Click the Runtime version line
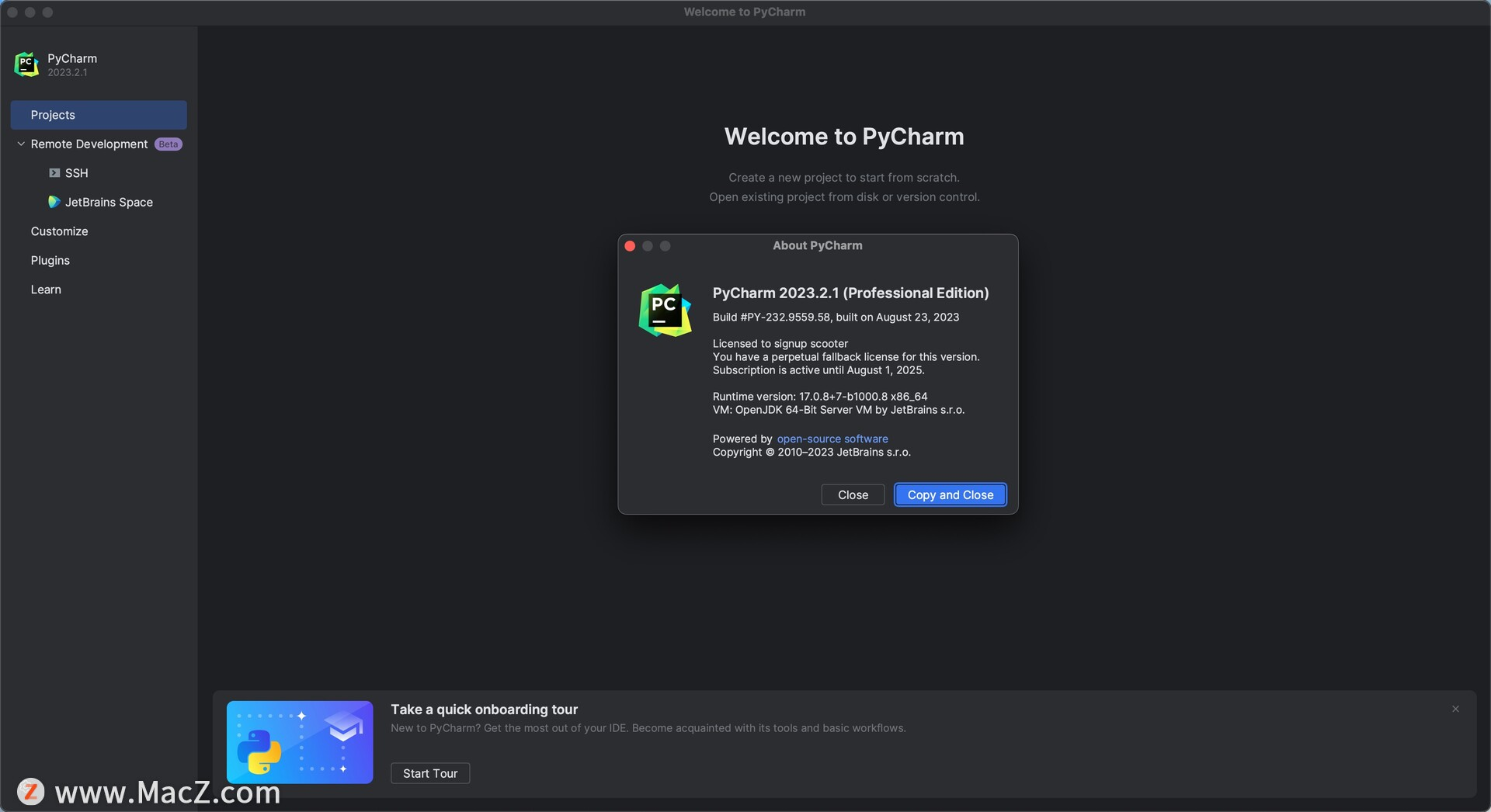Viewport: 1491px width, 812px height. click(x=820, y=396)
